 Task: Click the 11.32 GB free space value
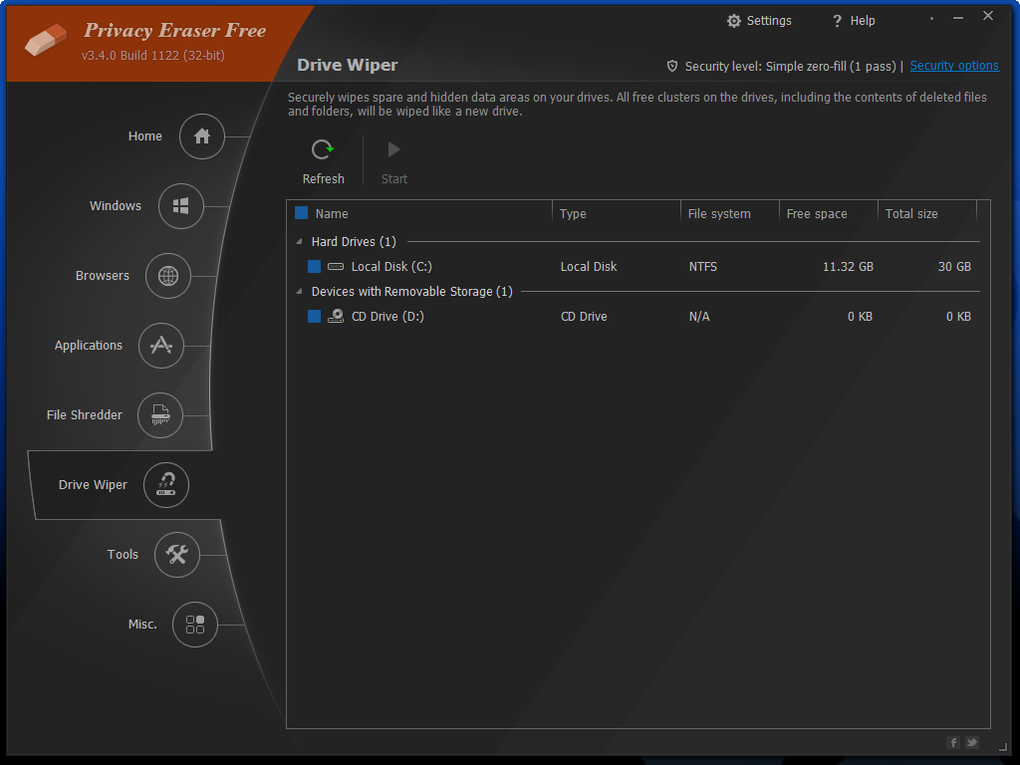(x=848, y=267)
